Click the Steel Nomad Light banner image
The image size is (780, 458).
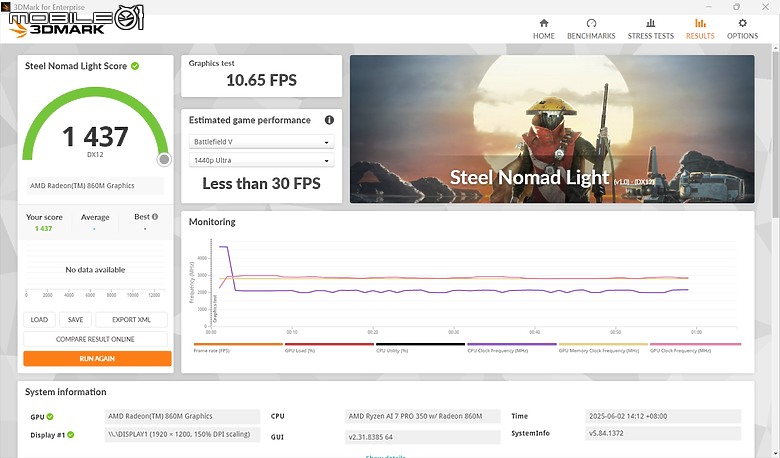click(x=552, y=129)
